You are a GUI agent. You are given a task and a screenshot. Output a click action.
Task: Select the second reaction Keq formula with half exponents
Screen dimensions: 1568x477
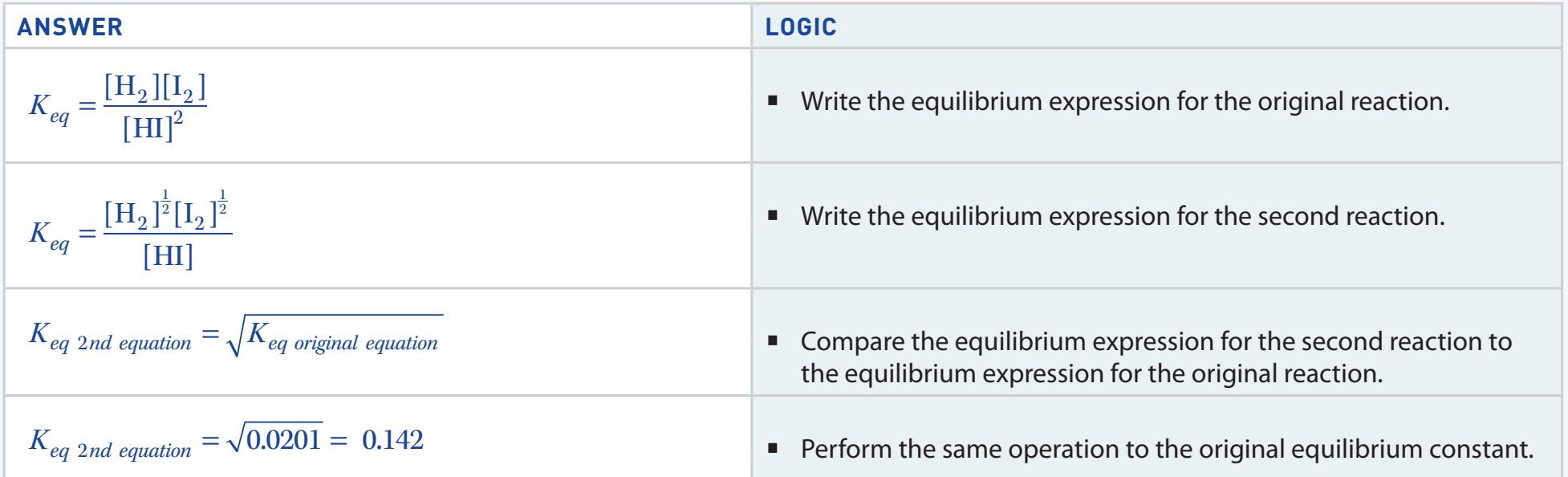coord(131,231)
